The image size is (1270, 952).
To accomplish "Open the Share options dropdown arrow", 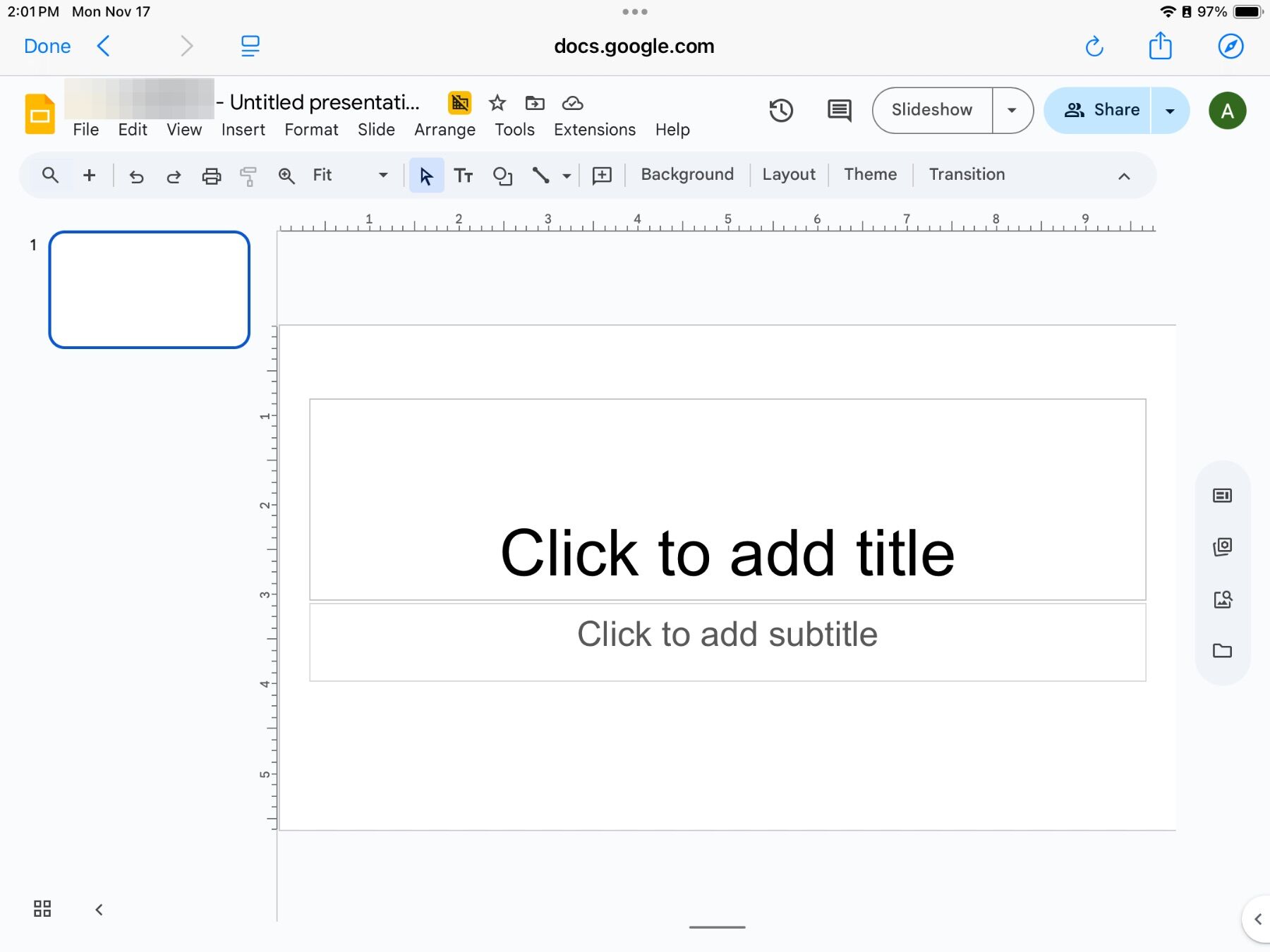I will tap(1170, 111).
